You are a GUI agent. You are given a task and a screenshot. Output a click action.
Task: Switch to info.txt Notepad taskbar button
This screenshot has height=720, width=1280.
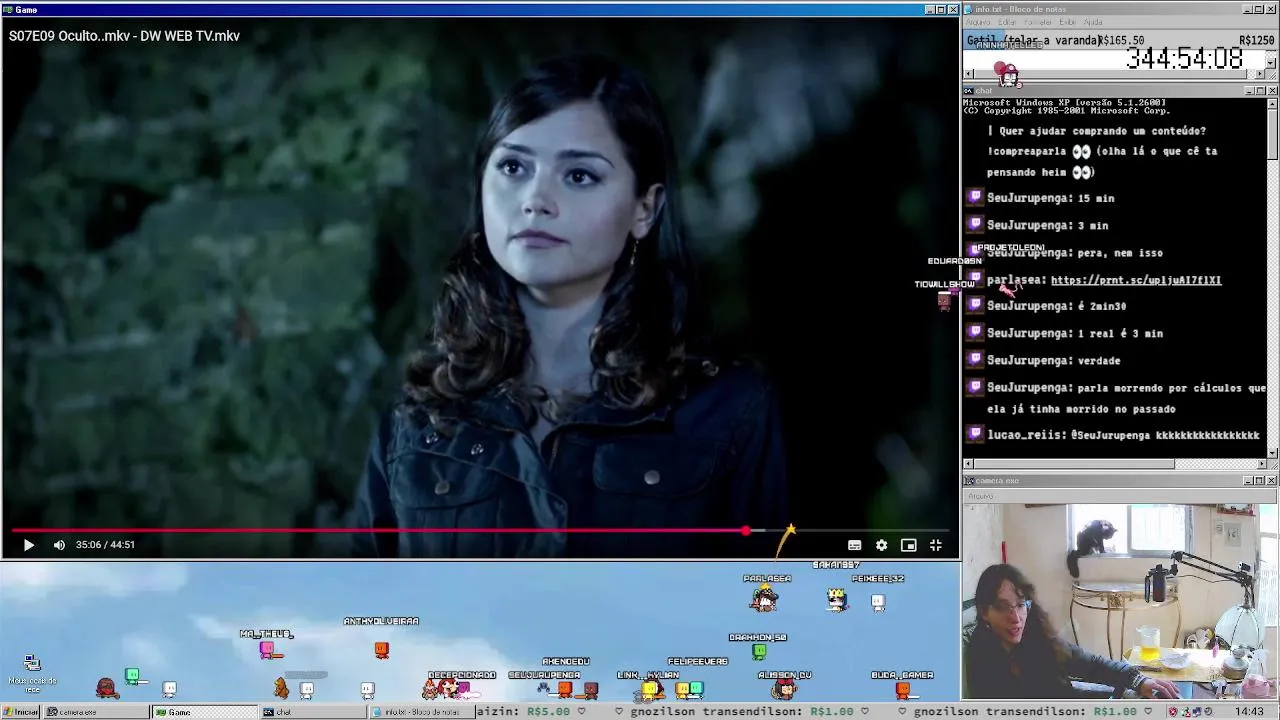coord(420,712)
